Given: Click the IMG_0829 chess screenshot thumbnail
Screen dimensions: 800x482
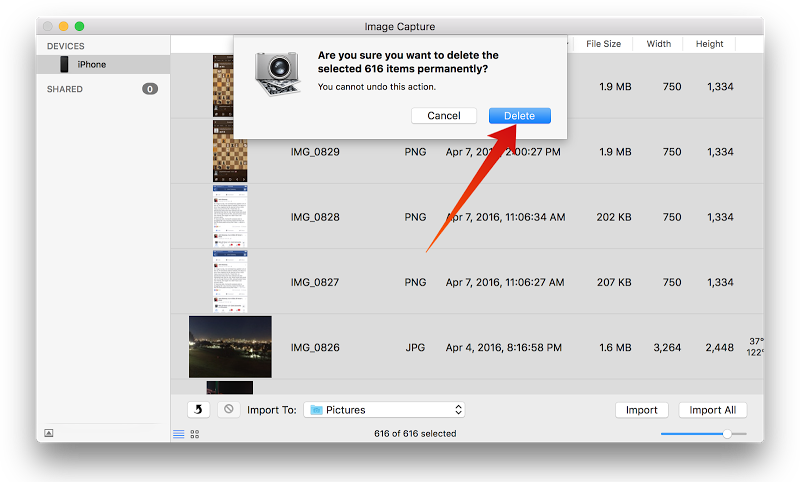Looking at the screenshot, I should pos(230,152).
